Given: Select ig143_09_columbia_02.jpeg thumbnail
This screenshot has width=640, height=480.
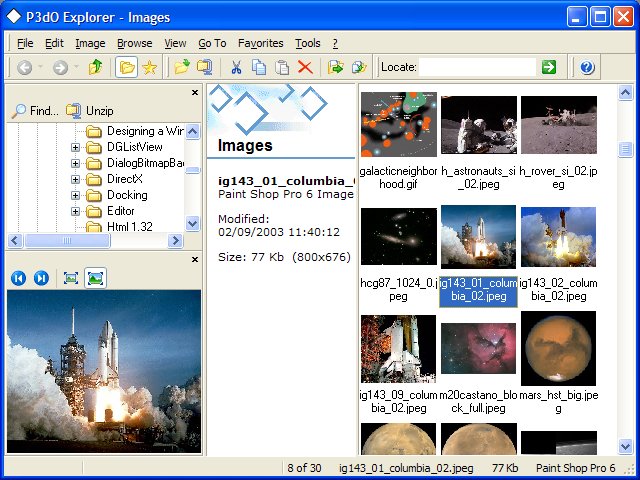Looking at the screenshot, I should (398, 349).
